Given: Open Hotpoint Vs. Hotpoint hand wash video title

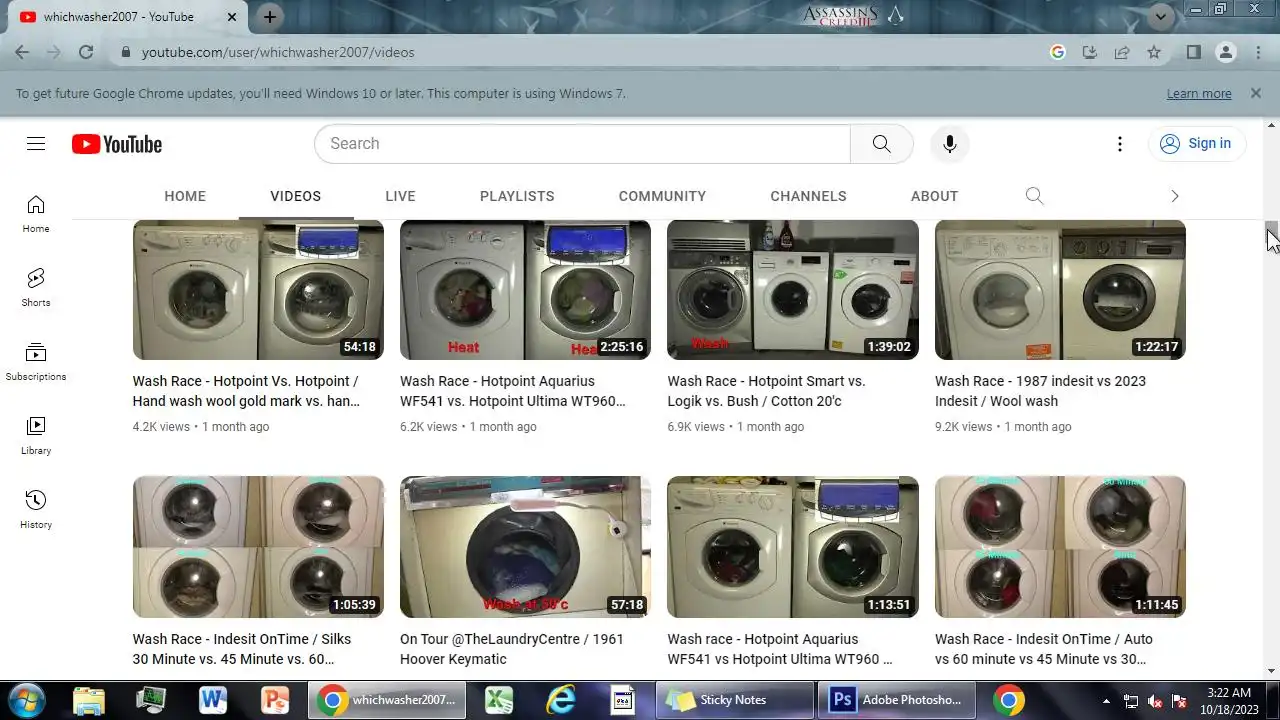Looking at the screenshot, I should point(246,391).
